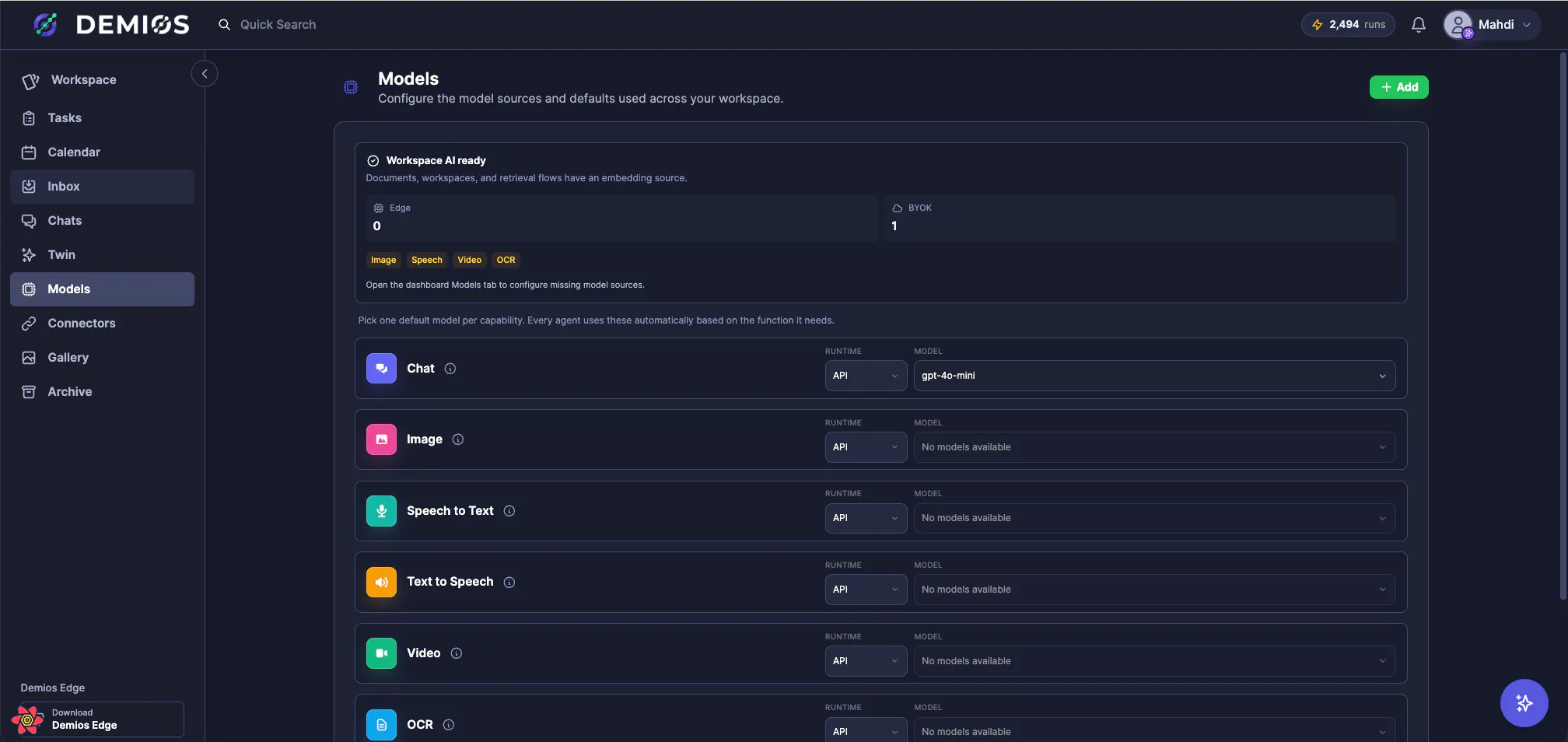Open Image model dropdown
This screenshot has height=742, width=1568.
(x=1154, y=447)
